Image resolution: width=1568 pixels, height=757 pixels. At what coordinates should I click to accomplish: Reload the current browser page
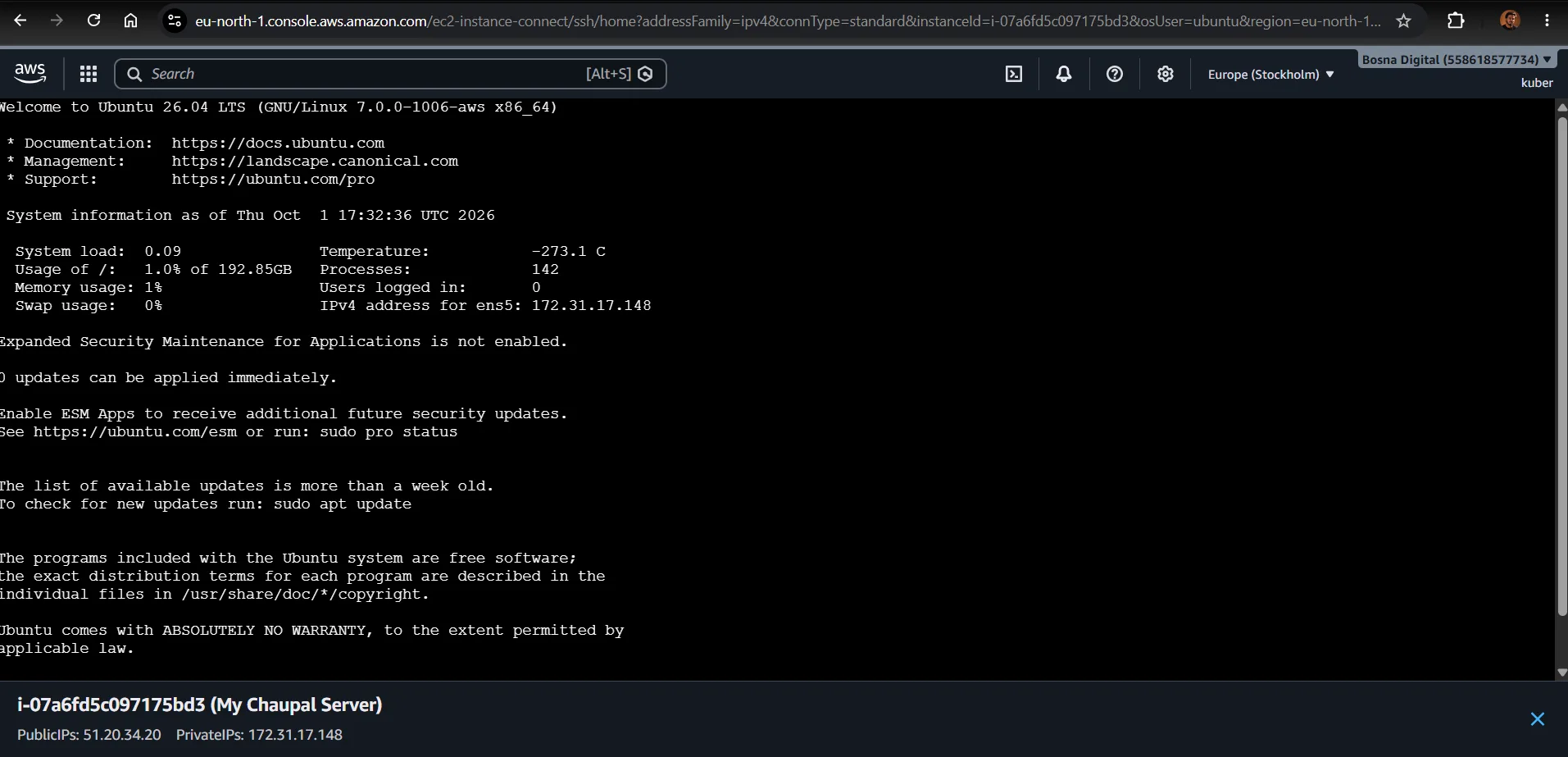pyautogui.click(x=94, y=21)
